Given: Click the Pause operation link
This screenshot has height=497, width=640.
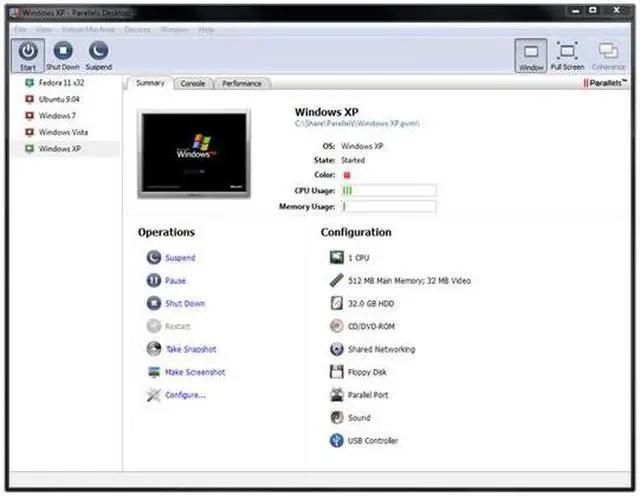Looking at the screenshot, I should (176, 281).
